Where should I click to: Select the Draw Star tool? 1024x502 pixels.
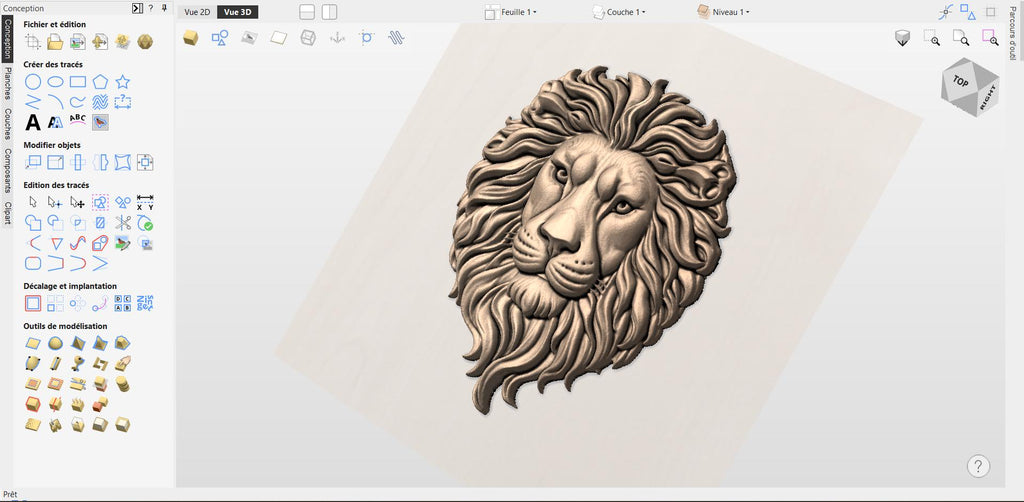pos(122,82)
